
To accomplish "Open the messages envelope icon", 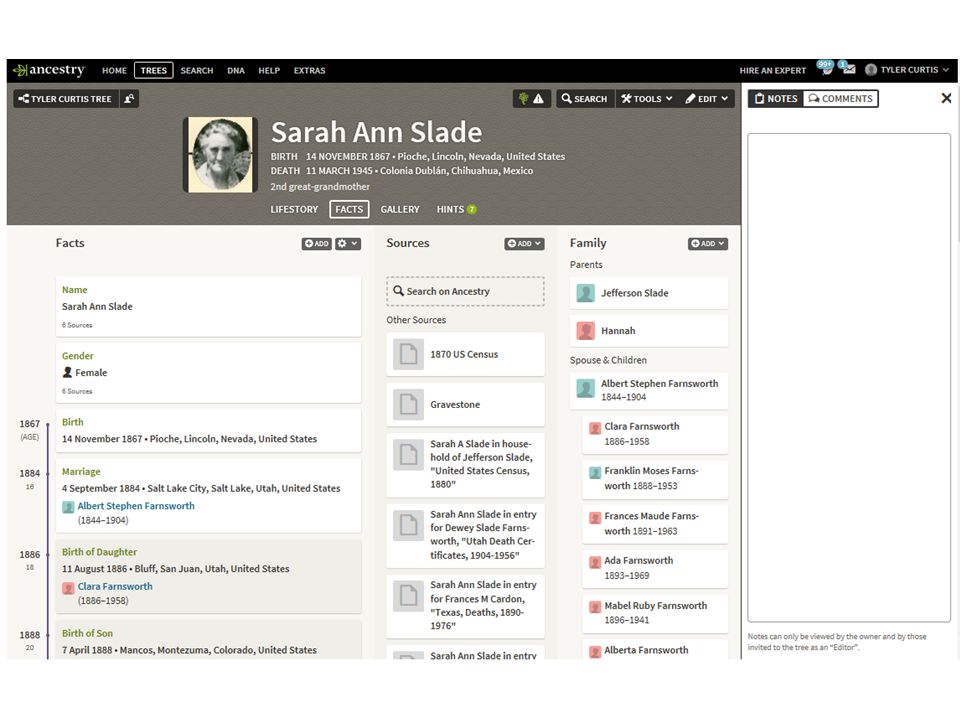I will click(x=847, y=68).
